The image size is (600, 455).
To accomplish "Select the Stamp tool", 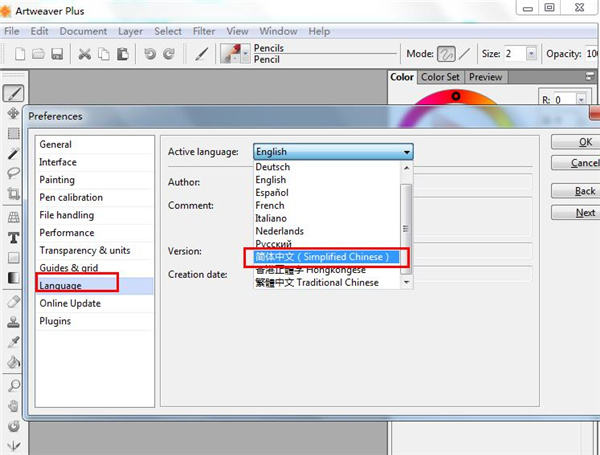I will (x=13, y=322).
